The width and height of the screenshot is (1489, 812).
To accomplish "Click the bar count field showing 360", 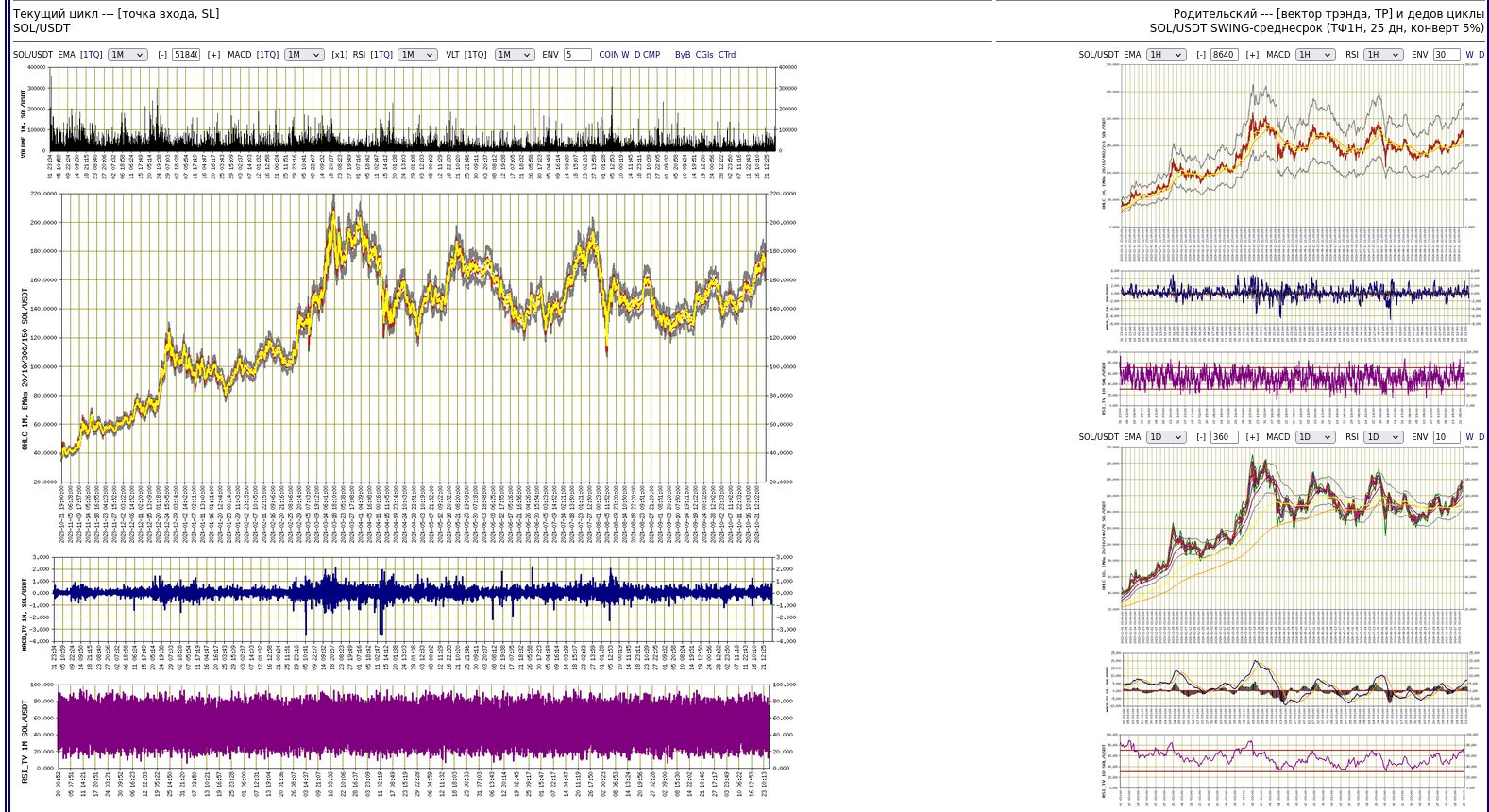I will (1224, 437).
